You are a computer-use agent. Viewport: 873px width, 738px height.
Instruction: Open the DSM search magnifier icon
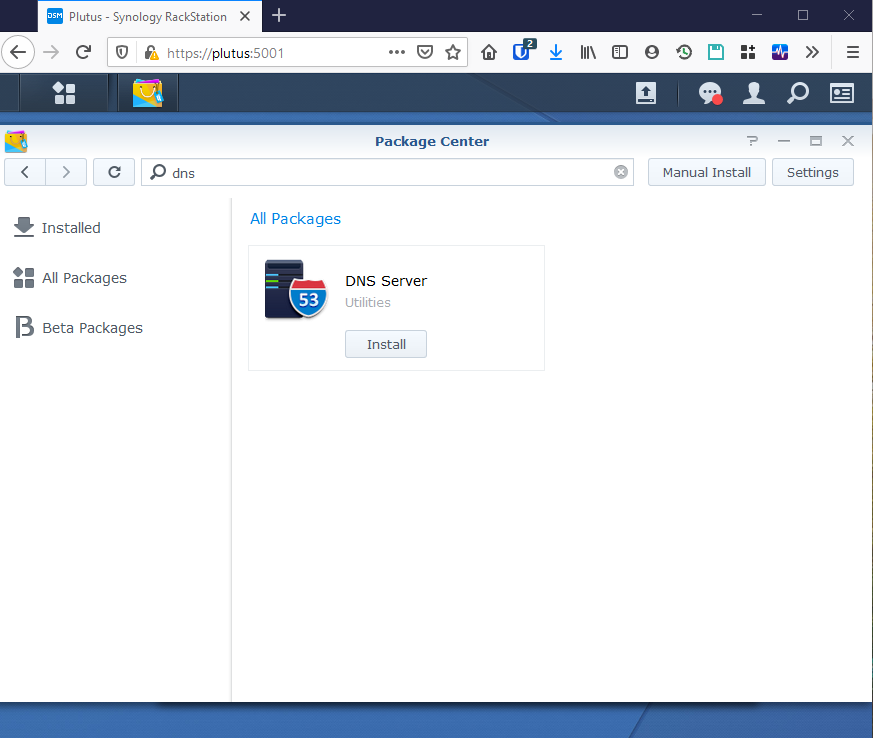[798, 93]
